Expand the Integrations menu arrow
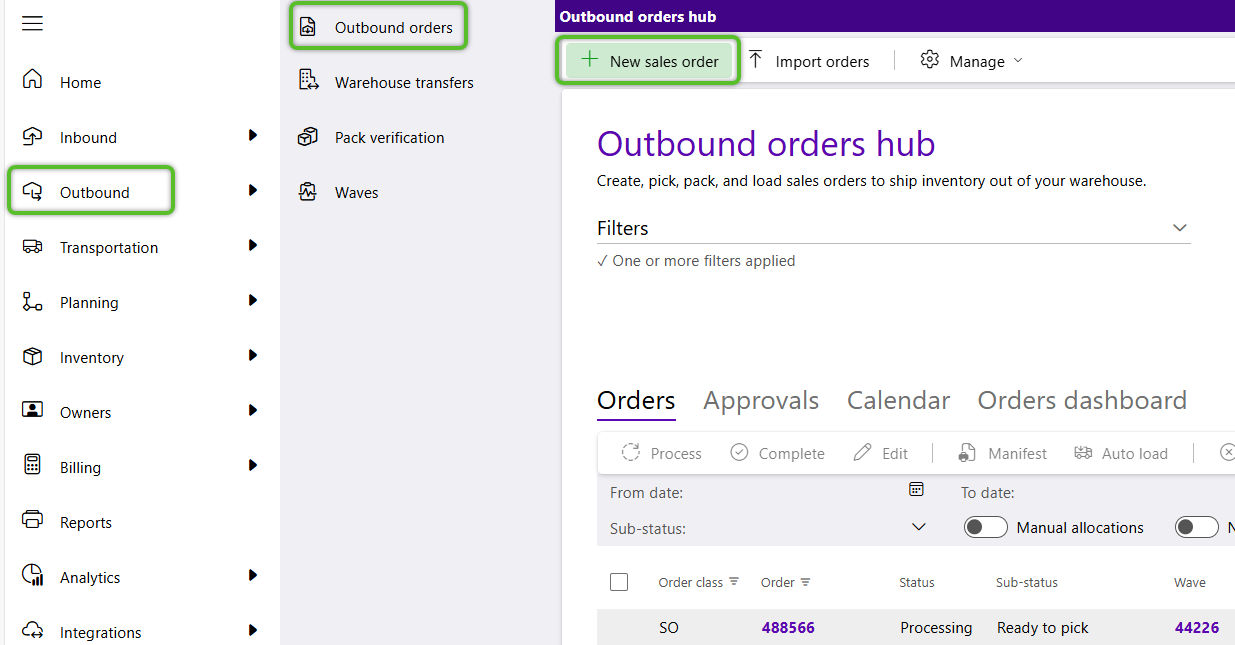The height and width of the screenshot is (645, 1235). 253,630
